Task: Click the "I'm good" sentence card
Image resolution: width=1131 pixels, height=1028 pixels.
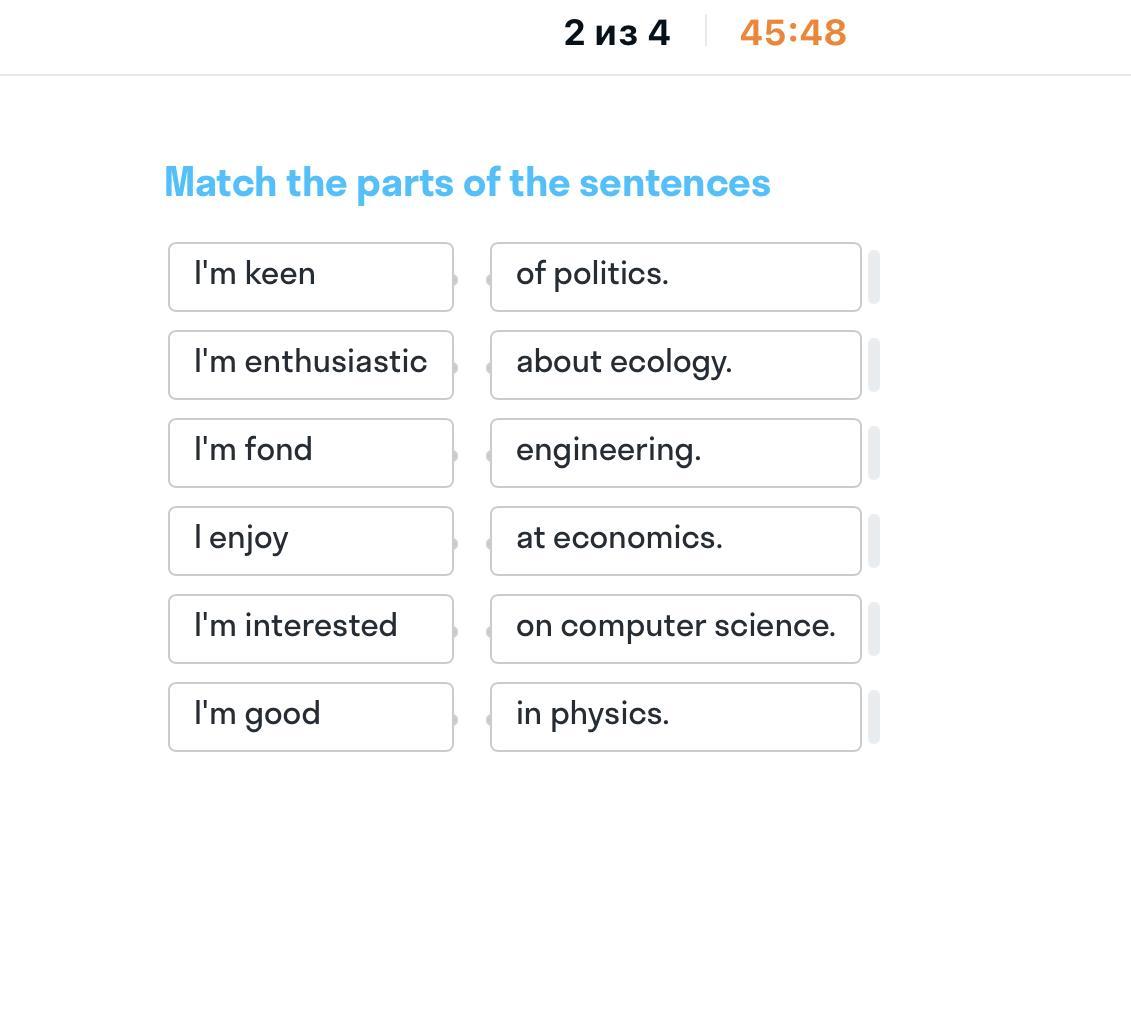Action: pyautogui.click(x=310, y=716)
